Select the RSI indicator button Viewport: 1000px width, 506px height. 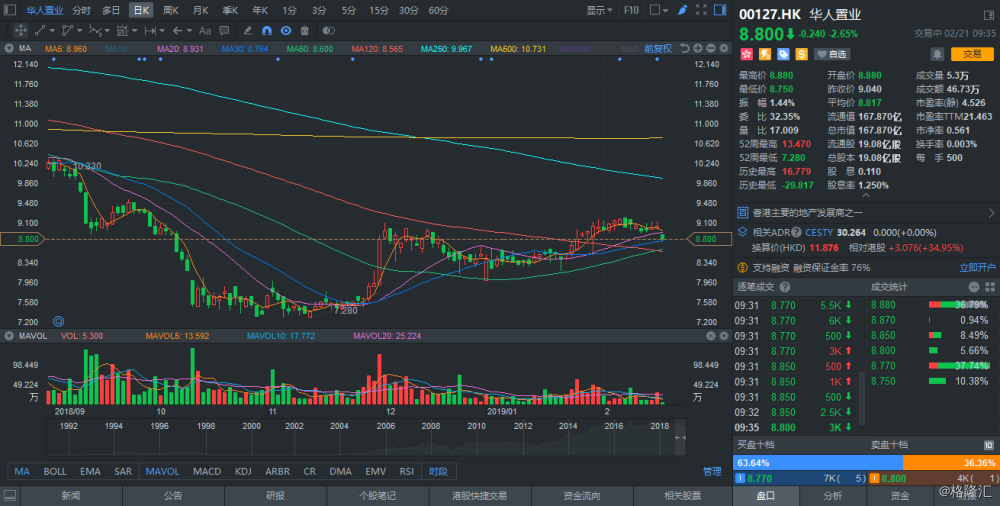406,472
